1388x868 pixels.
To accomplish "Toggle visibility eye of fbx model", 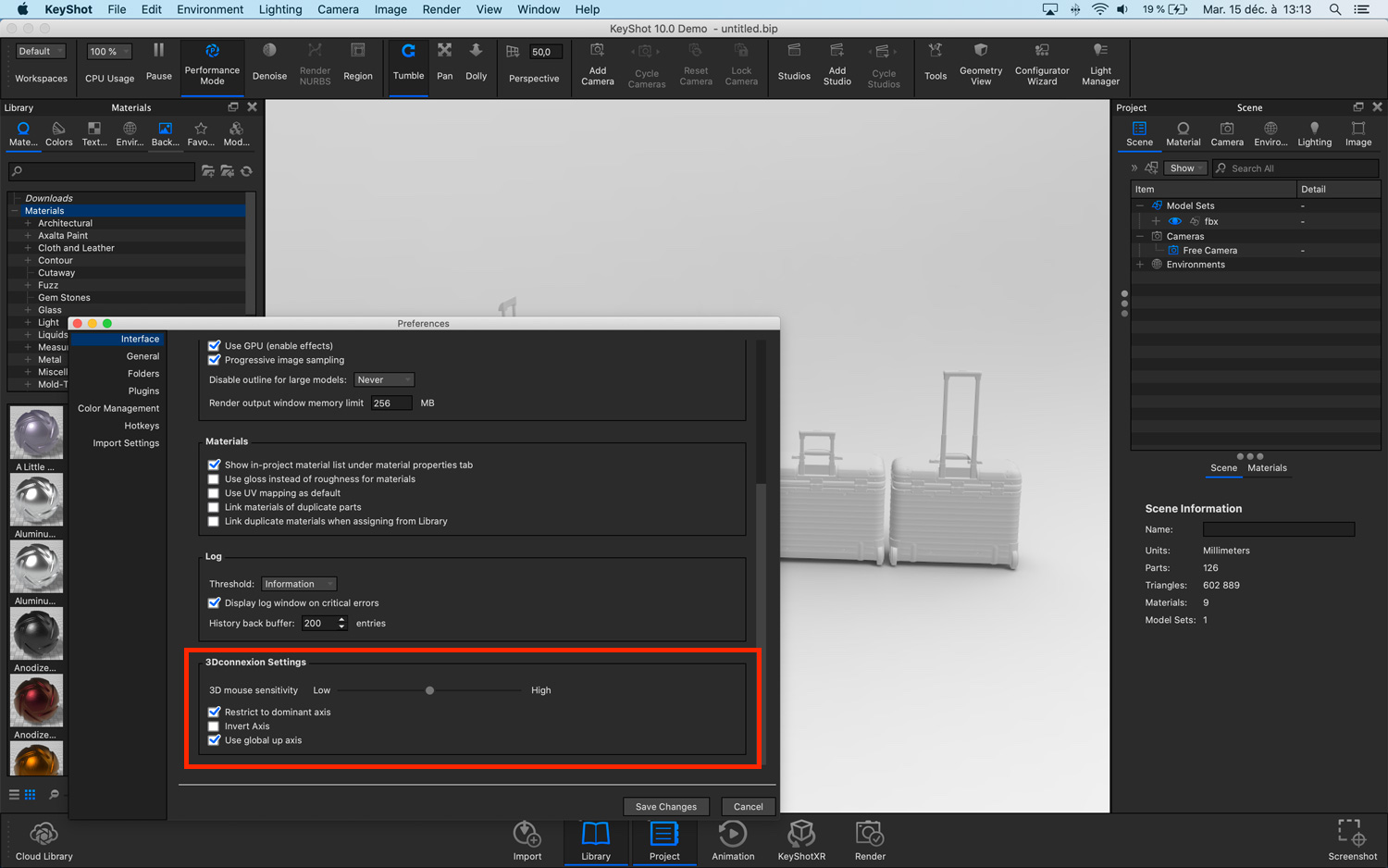I will [1175, 221].
